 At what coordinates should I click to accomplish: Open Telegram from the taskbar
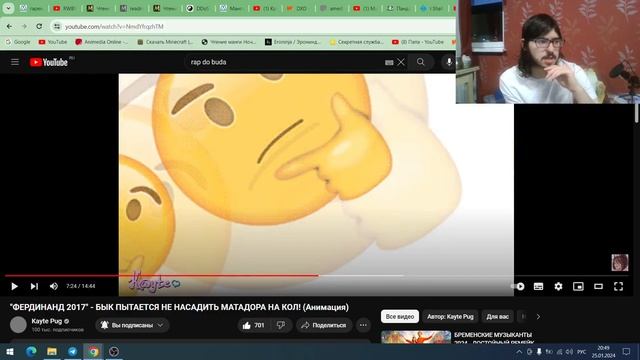point(73,351)
